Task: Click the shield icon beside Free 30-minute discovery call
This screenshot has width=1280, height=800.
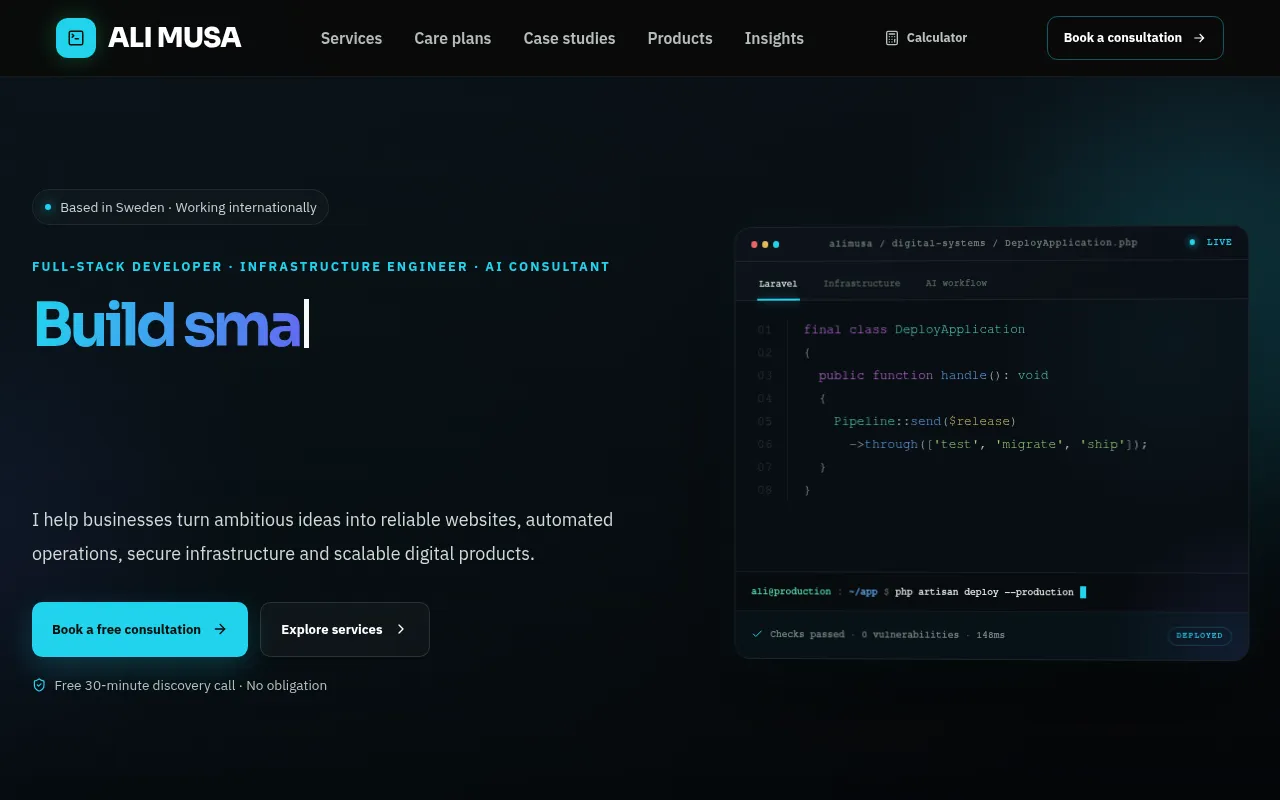Action: pyautogui.click(x=40, y=685)
